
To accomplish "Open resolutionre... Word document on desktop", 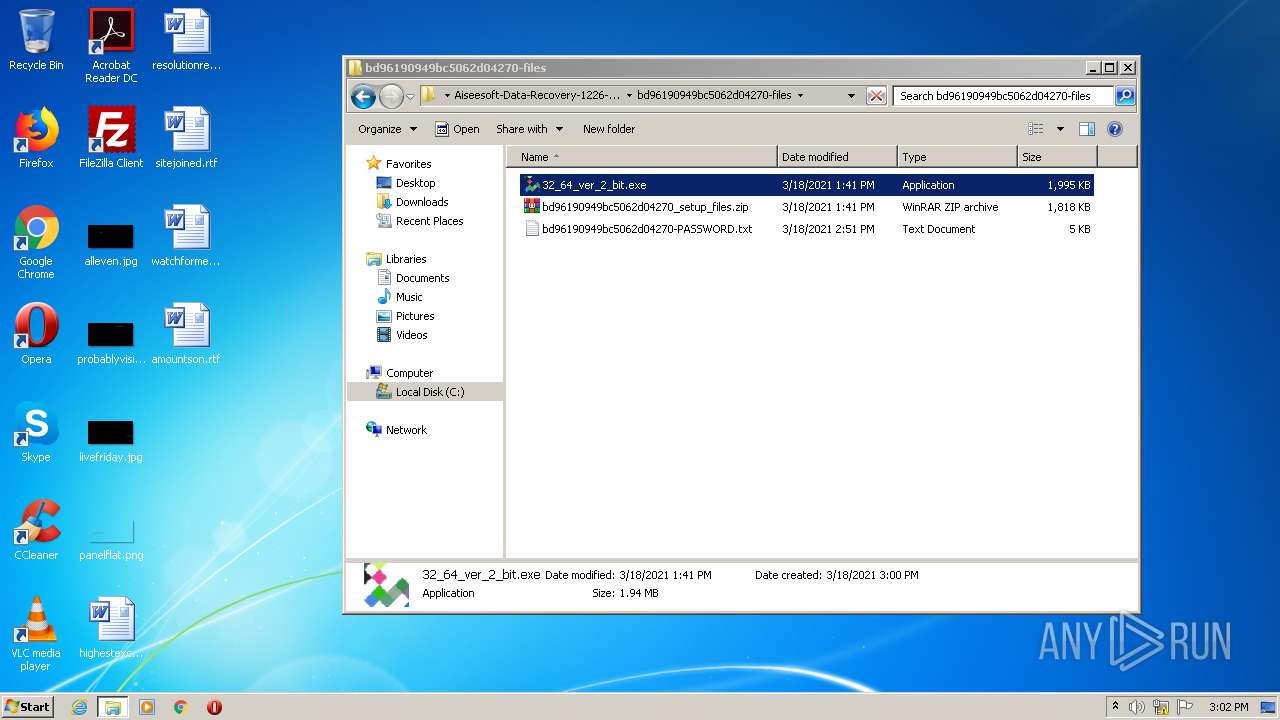I will (x=186, y=40).
